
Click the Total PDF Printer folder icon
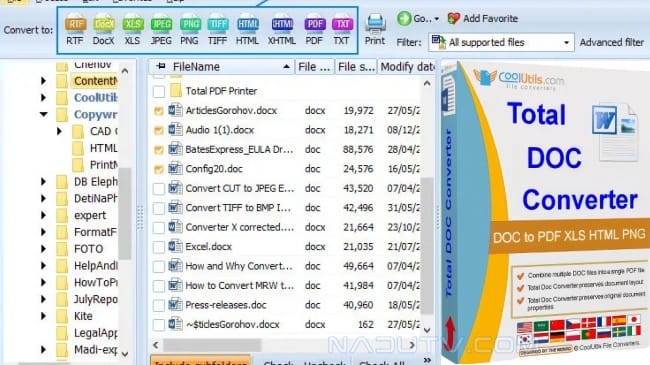pyautogui.click(x=176, y=90)
